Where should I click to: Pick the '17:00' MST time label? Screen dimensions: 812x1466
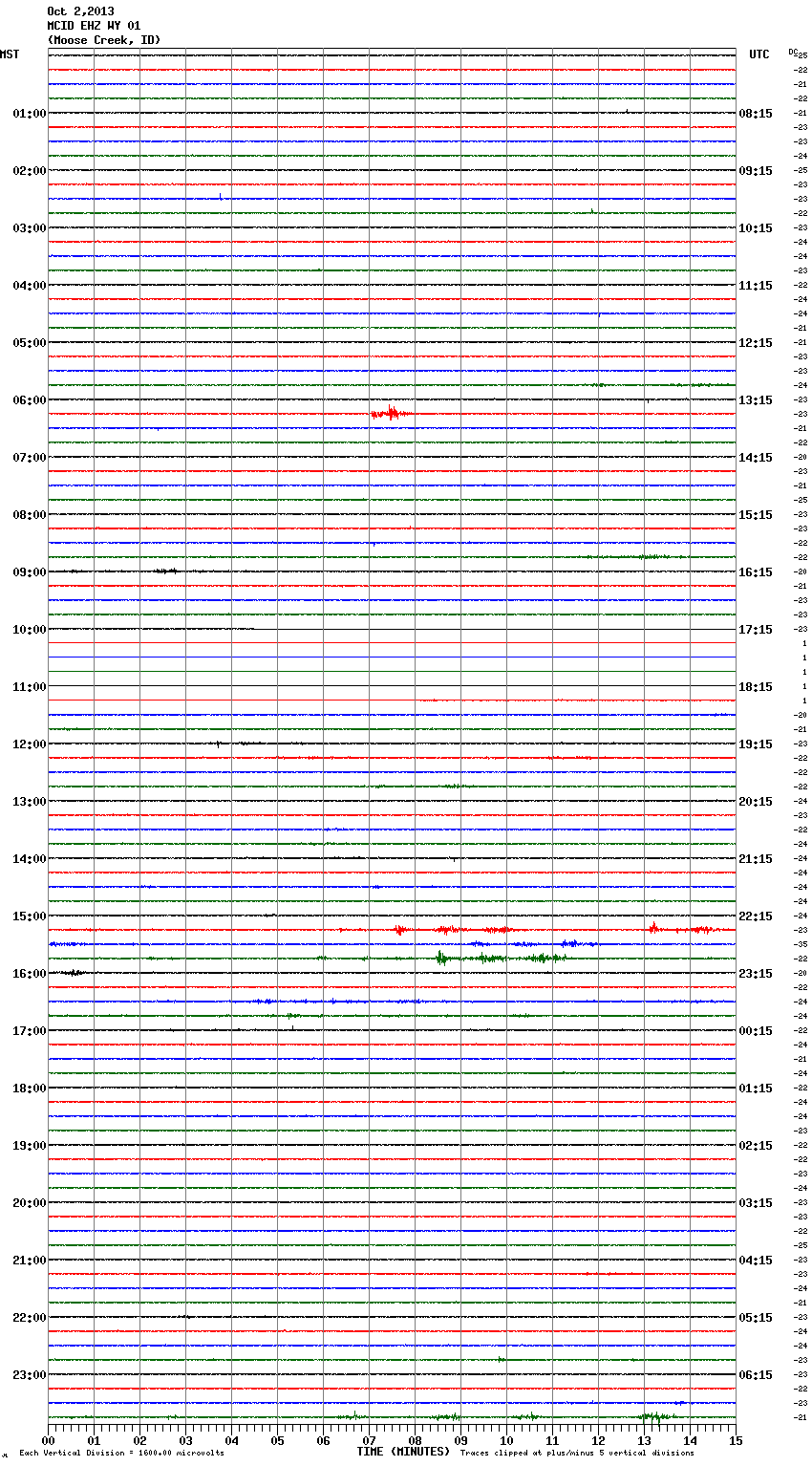point(30,1031)
